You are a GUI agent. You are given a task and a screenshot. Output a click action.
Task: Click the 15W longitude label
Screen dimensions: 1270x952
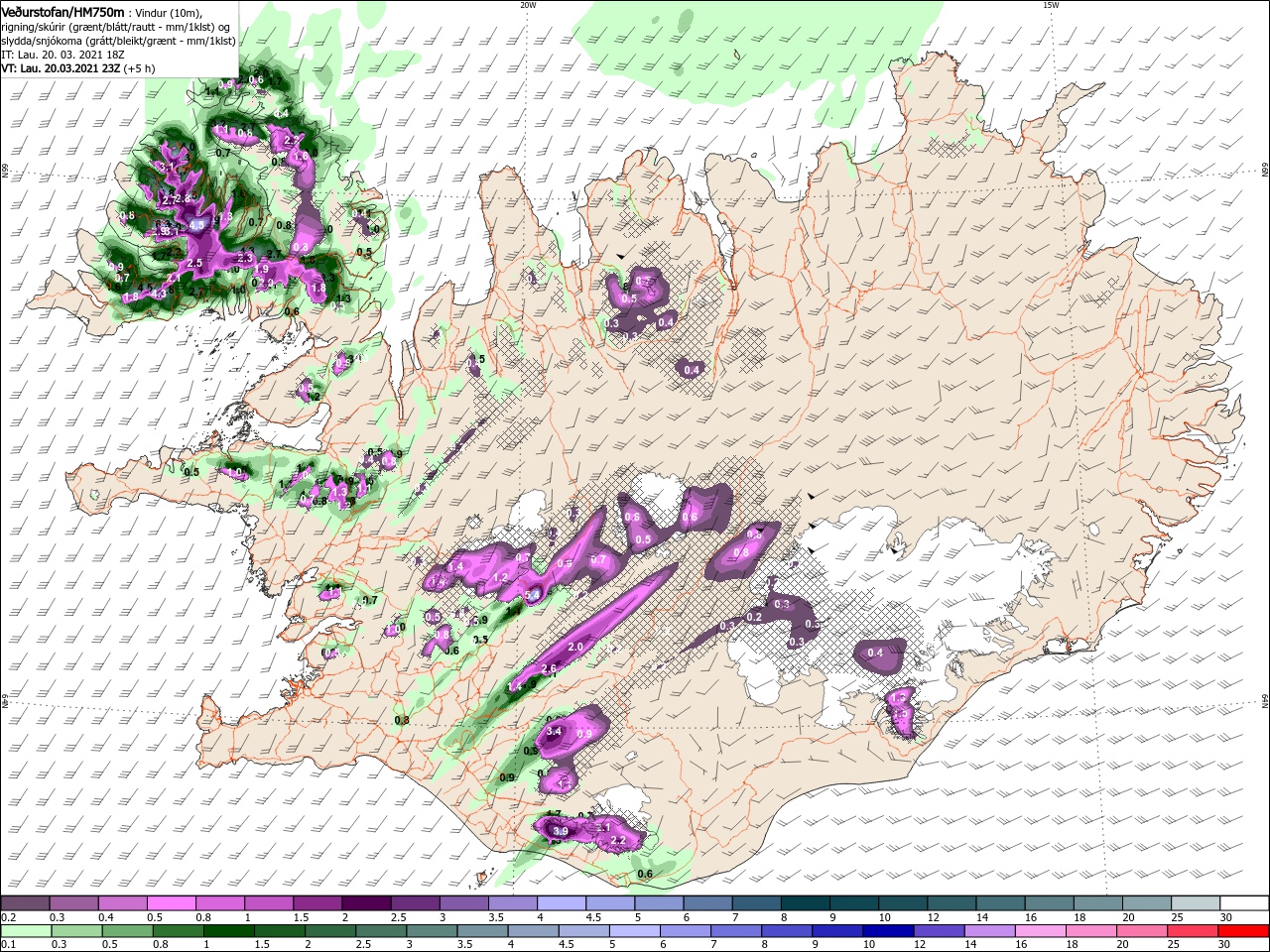[x=1051, y=5]
